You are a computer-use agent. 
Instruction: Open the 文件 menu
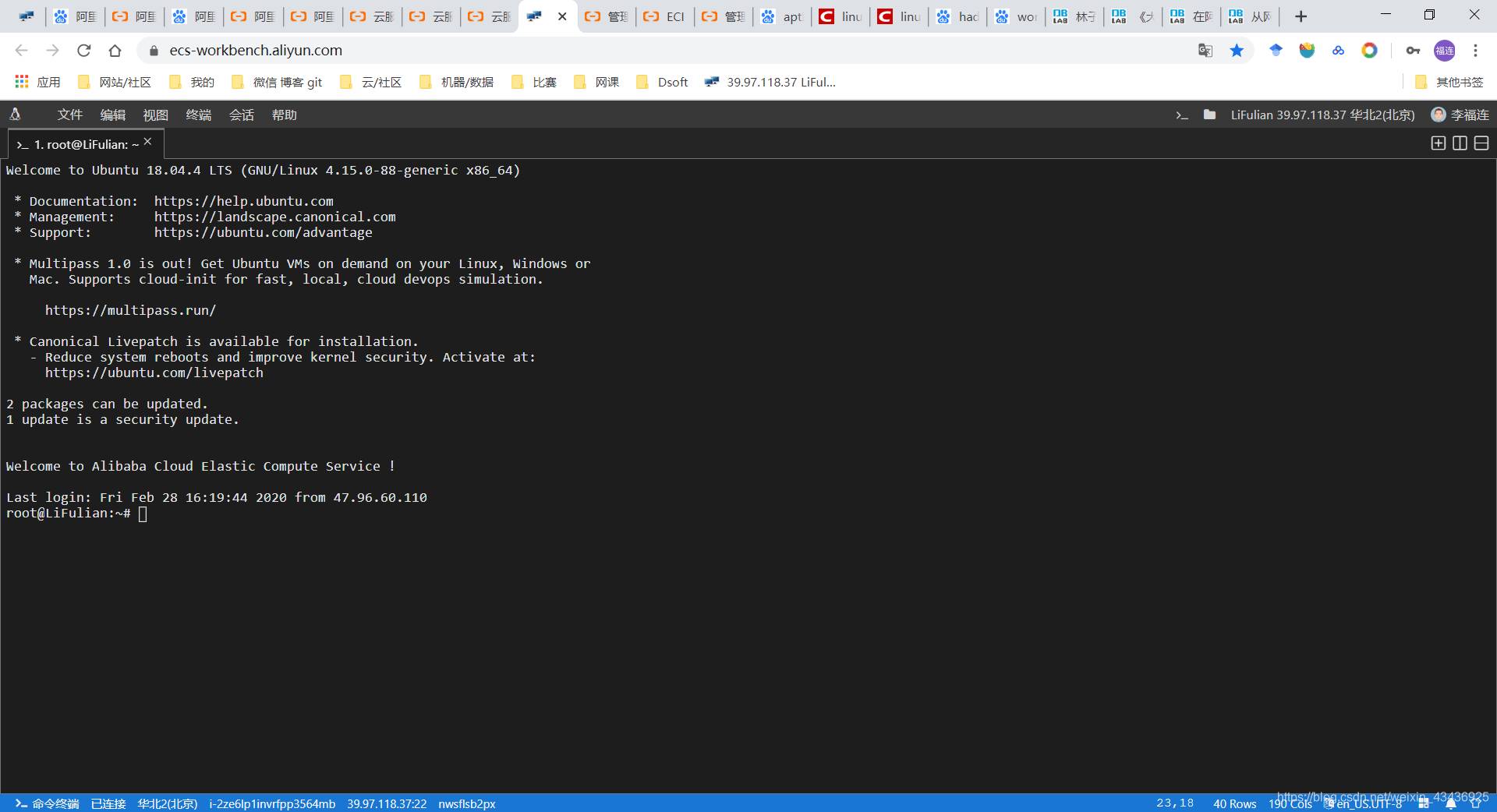[69, 115]
